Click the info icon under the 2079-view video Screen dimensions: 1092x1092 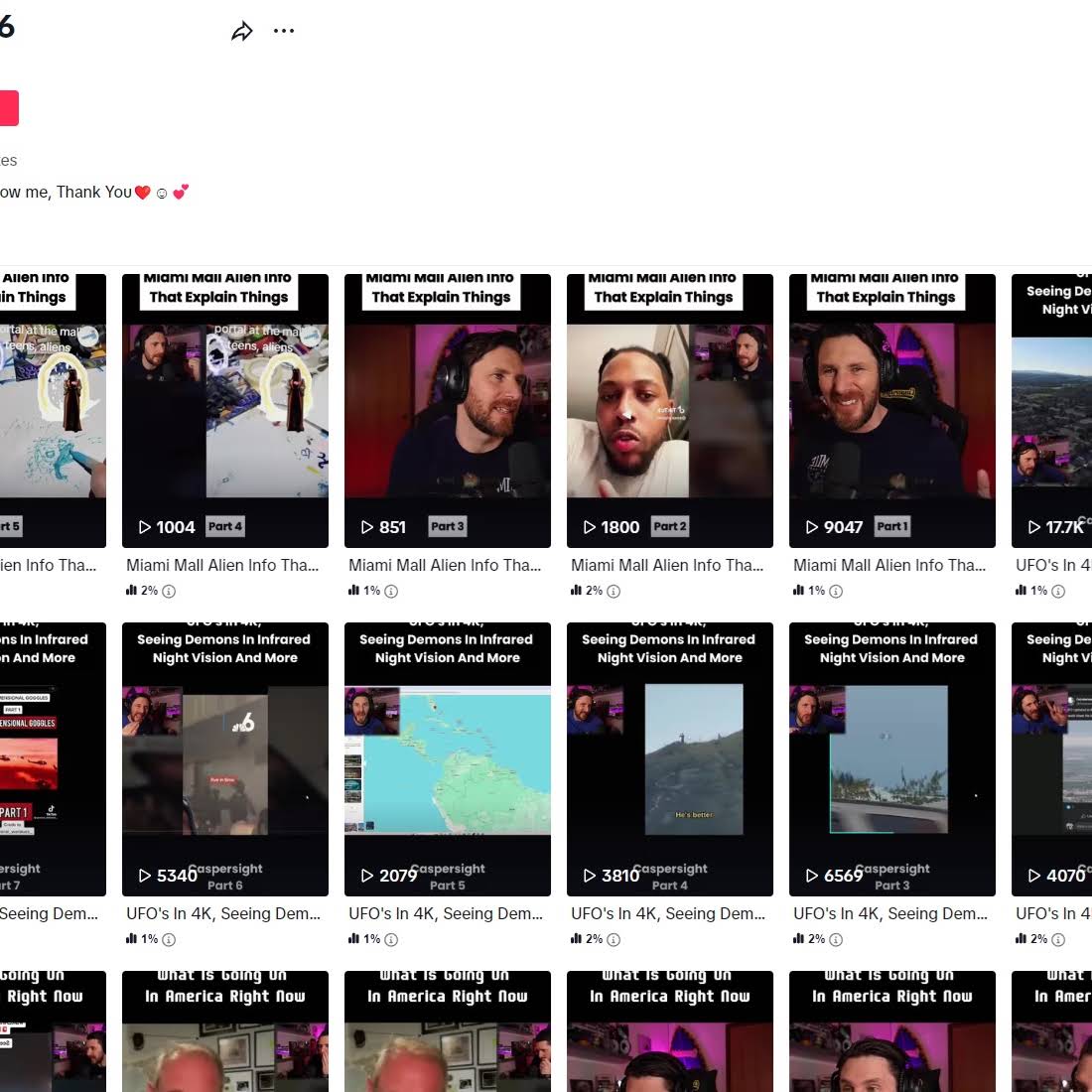click(x=391, y=939)
